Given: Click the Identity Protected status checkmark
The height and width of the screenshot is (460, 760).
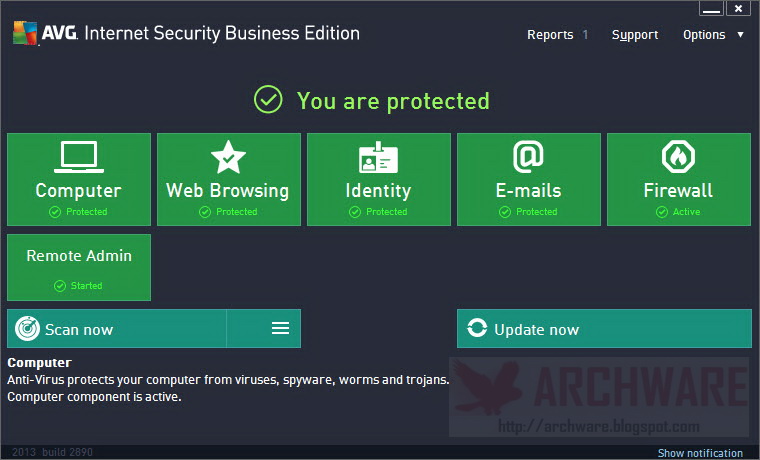Looking at the screenshot, I should point(355,212).
